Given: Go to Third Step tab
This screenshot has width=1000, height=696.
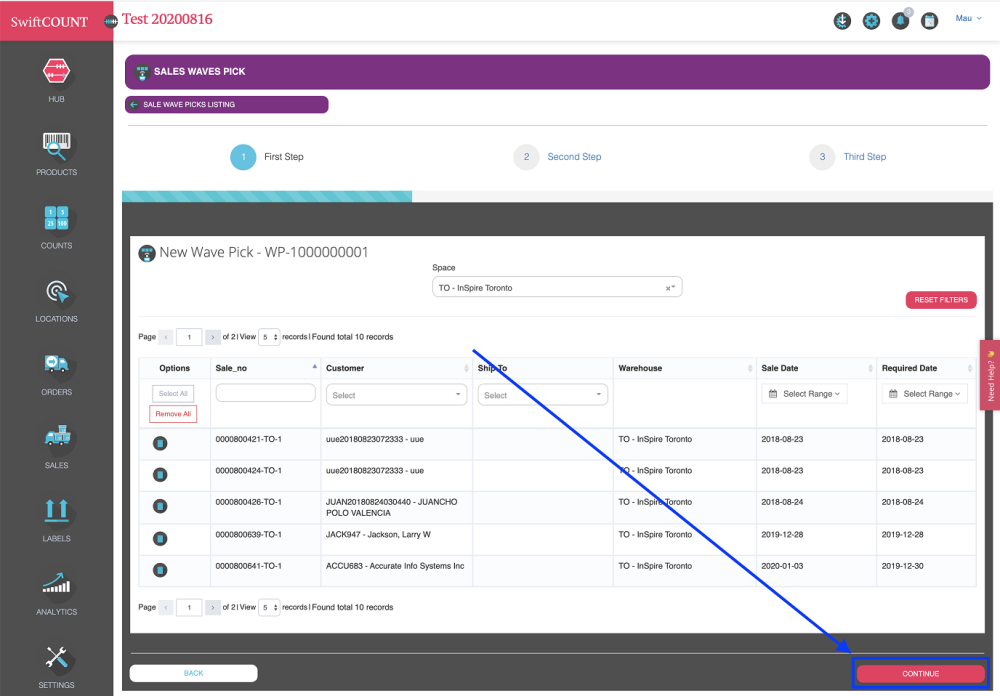Looking at the screenshot, I should pyautogui.click(x=848, y=157).
